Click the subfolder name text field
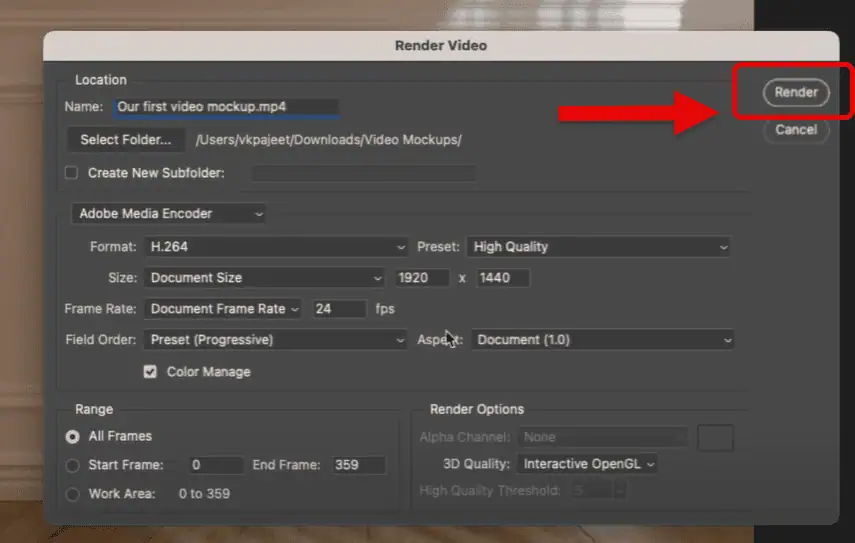 coord(348,173)
